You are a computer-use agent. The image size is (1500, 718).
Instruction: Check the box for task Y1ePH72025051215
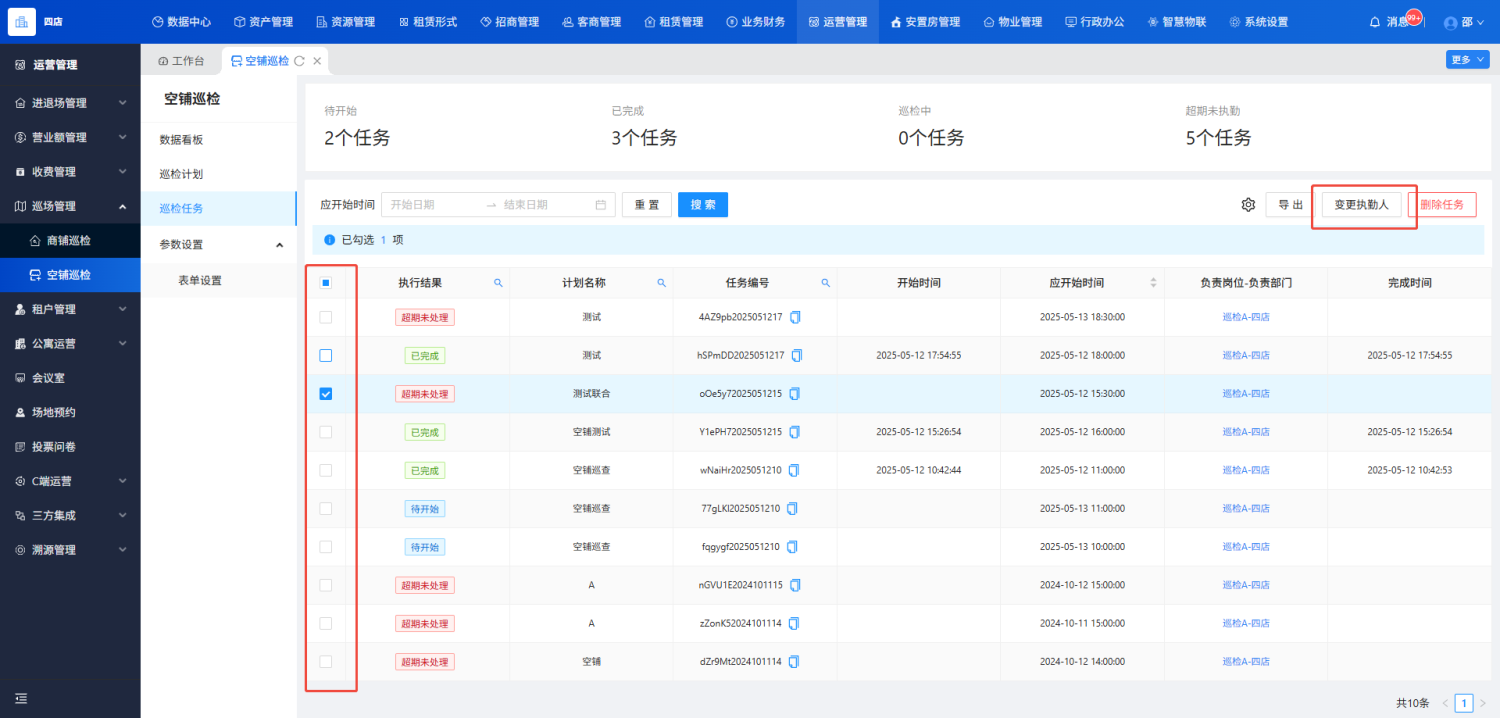pyautogui.click(x=326, y=432)
